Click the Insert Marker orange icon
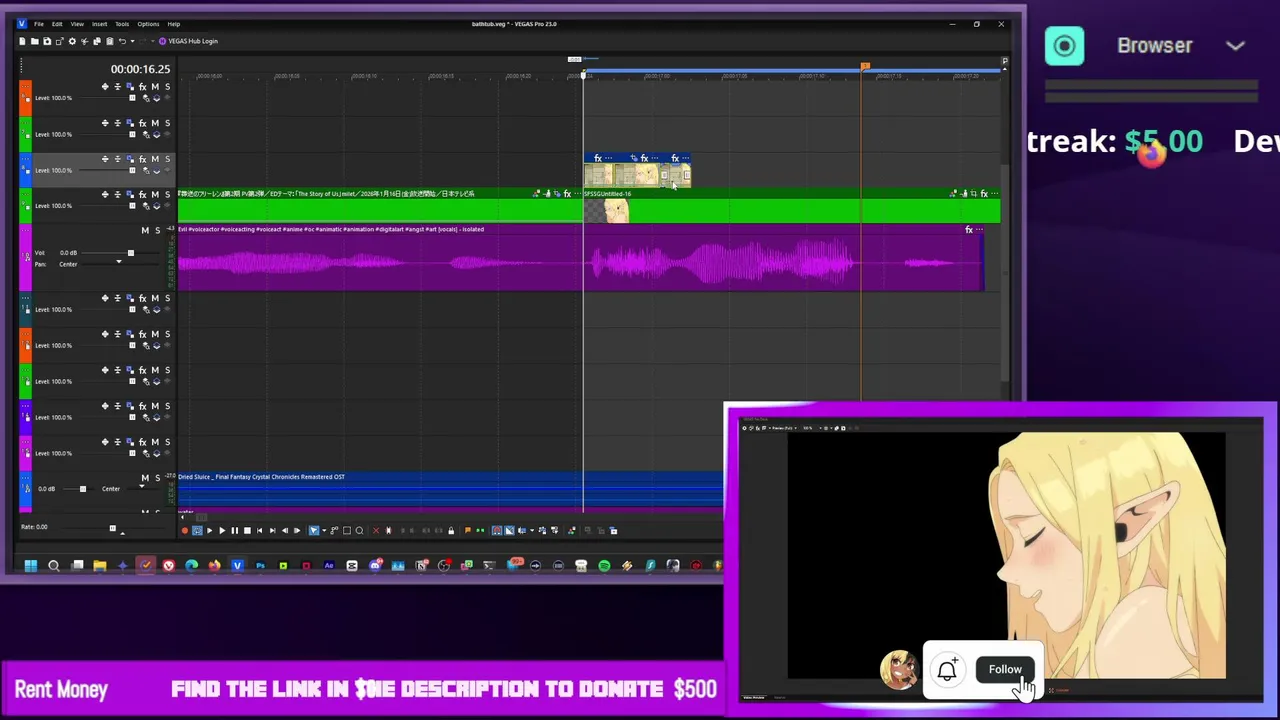The width and height of the screenshot is (1280, 720). (x=467, y=531)
